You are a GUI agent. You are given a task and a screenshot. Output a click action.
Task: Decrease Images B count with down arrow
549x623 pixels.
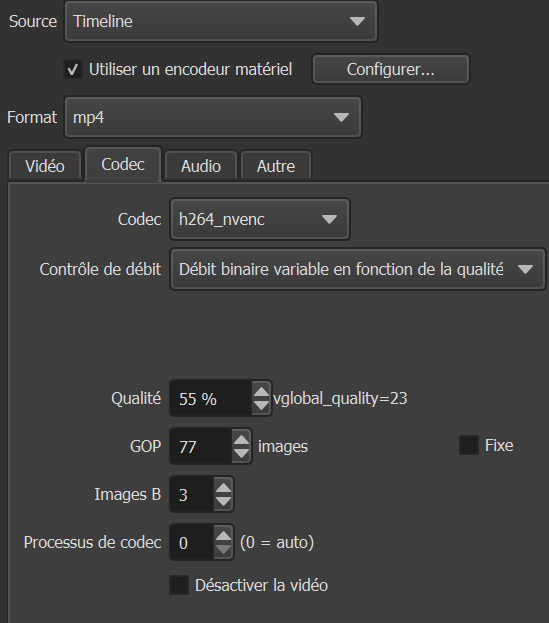[223, 501]
